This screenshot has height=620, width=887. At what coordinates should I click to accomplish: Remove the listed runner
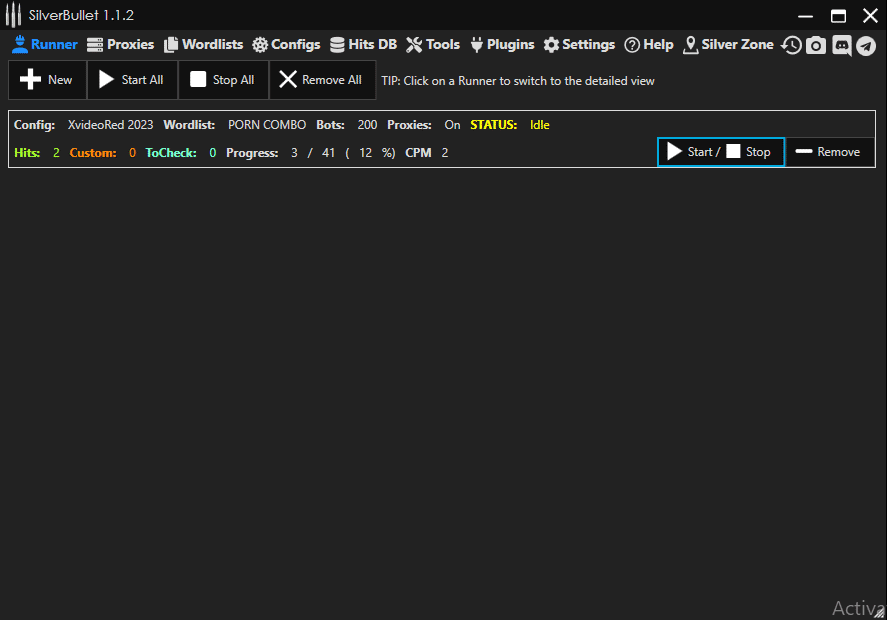pyautogui.click(x=828, y=152)
